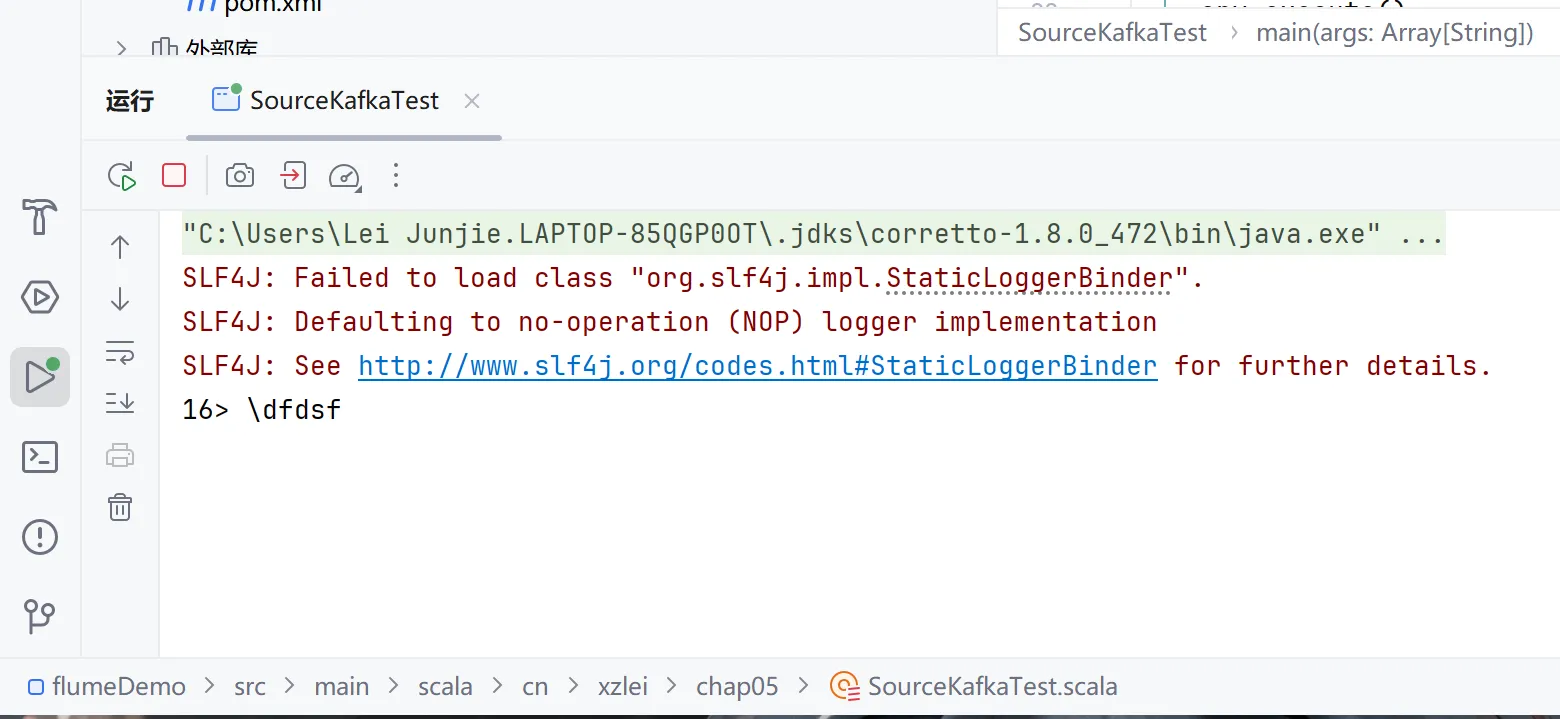This screenshot has width=1560, height=719.
Task: Open the Git version control window
Action: [40, 616]
